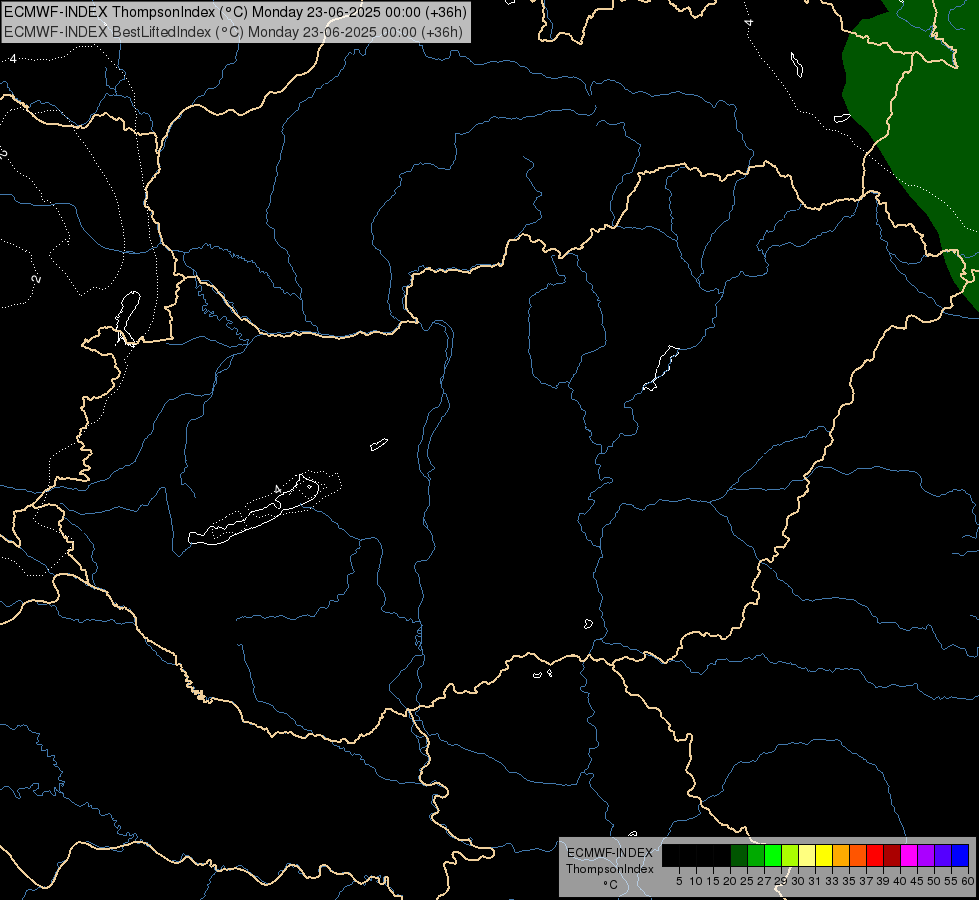Screen dimensions: 979x900
Task: Select the purple 45–50 legend swatch
Action: pyautogui.click(x=926, y=855)
